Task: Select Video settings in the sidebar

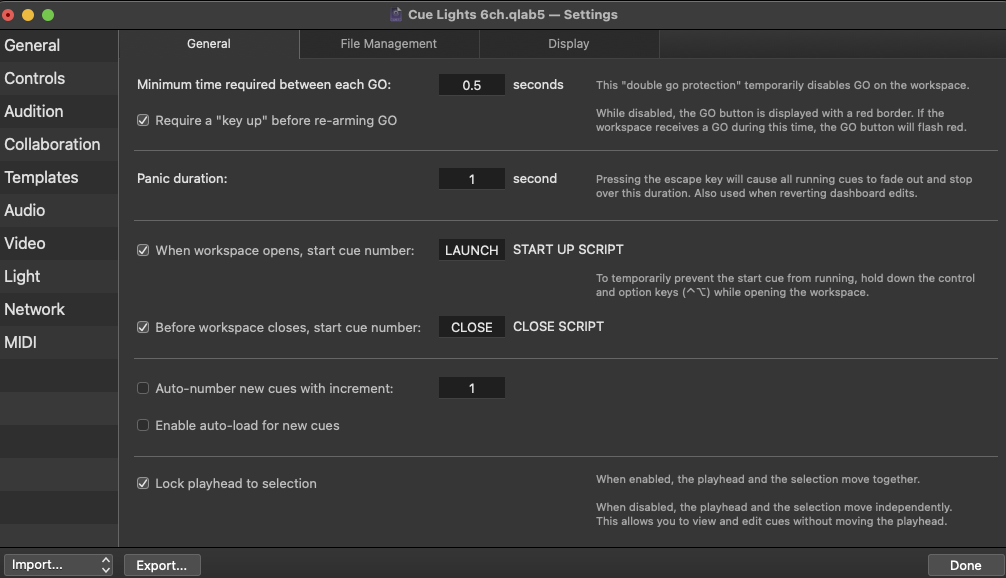Action: (25, 243)
